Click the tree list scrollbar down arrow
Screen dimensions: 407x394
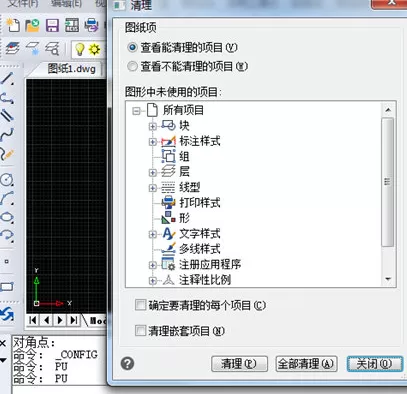click(x=388, y=279)
